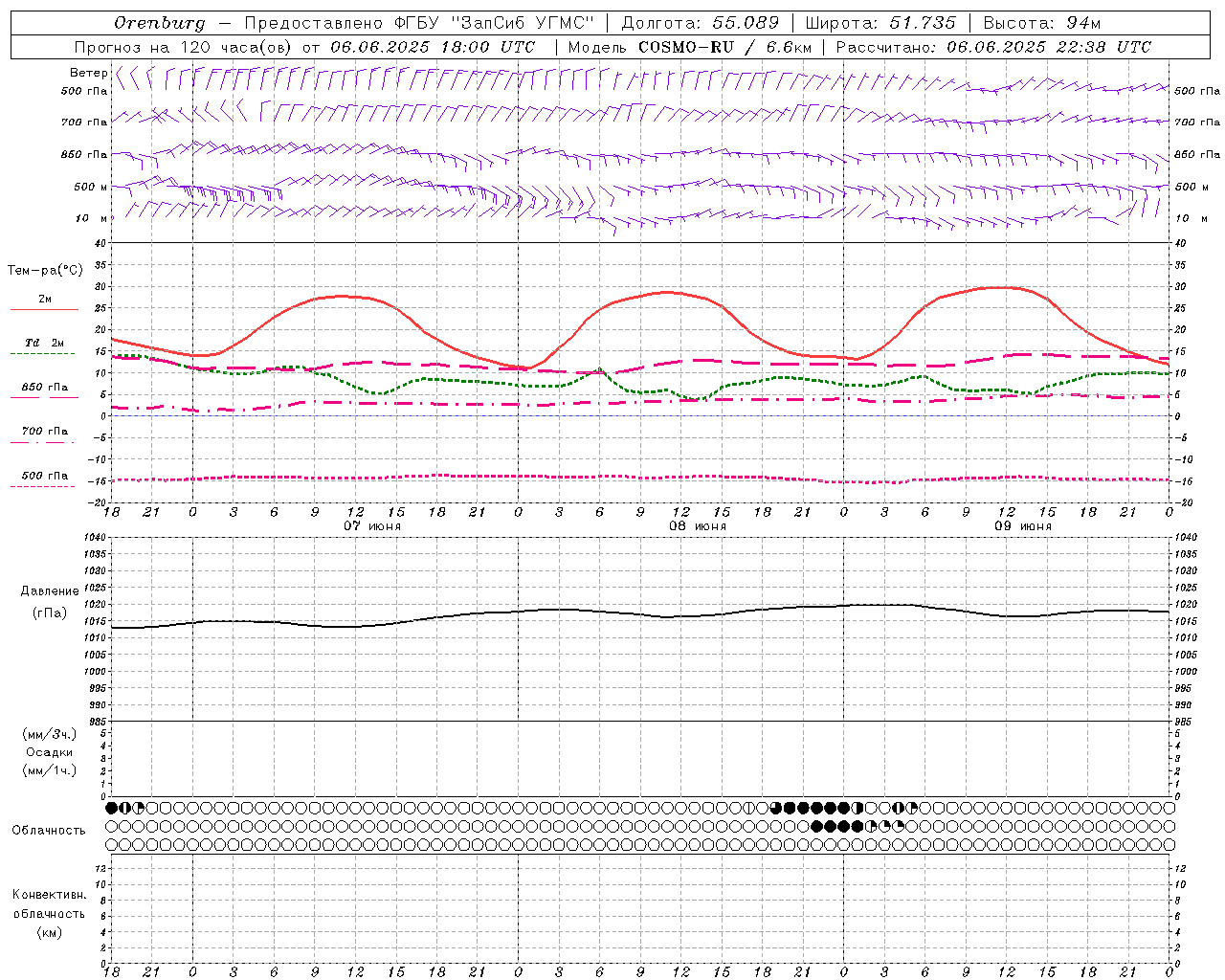1225x980 pixels.
Task: Select the Высота: 94м text
Action: tap(1043, 23)
